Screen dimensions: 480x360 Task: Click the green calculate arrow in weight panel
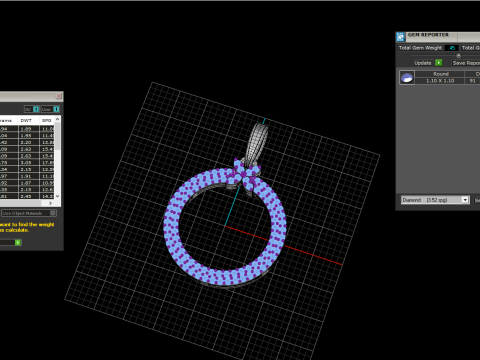[x=18, y=242]
